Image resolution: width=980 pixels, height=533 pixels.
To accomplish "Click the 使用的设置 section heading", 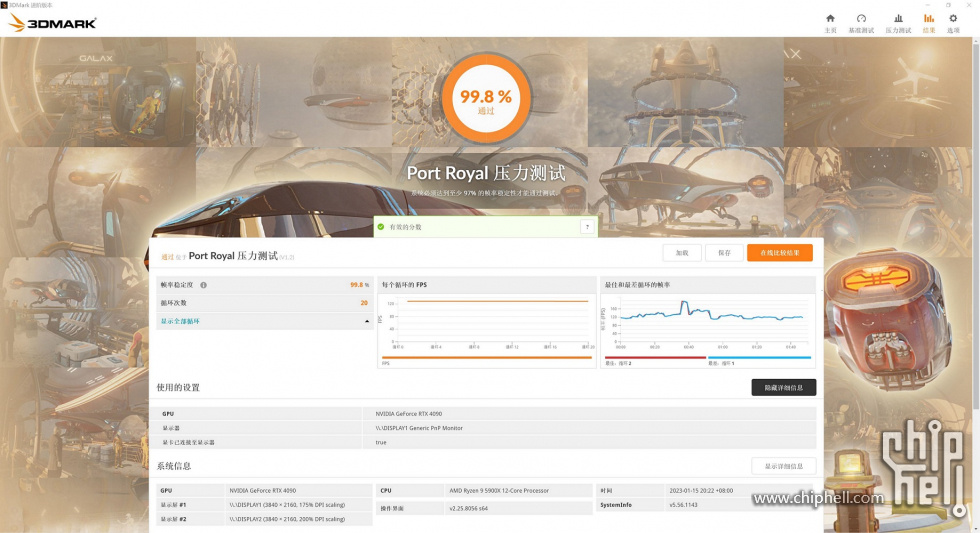I will [x=178, y=387].
